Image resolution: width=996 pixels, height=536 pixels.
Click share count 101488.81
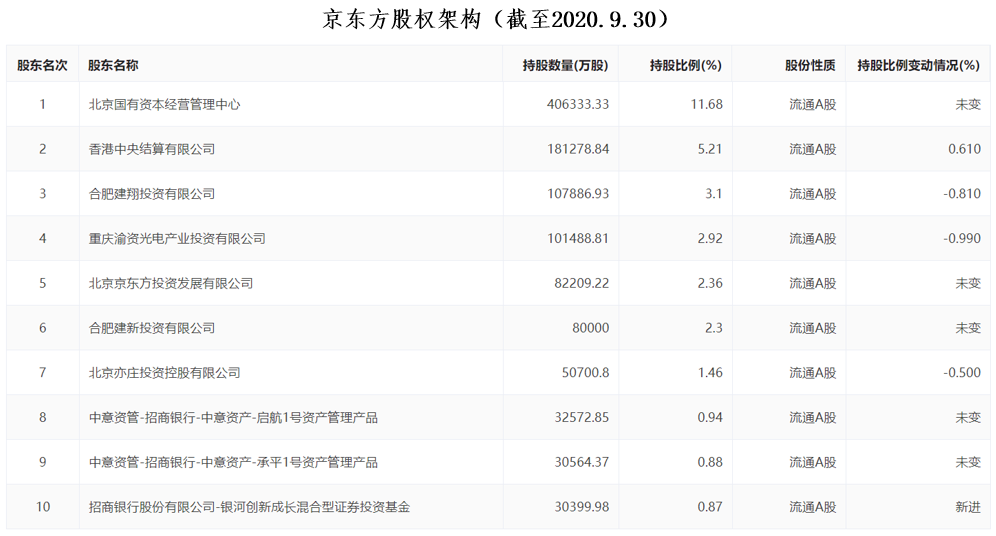pos(578,239)
